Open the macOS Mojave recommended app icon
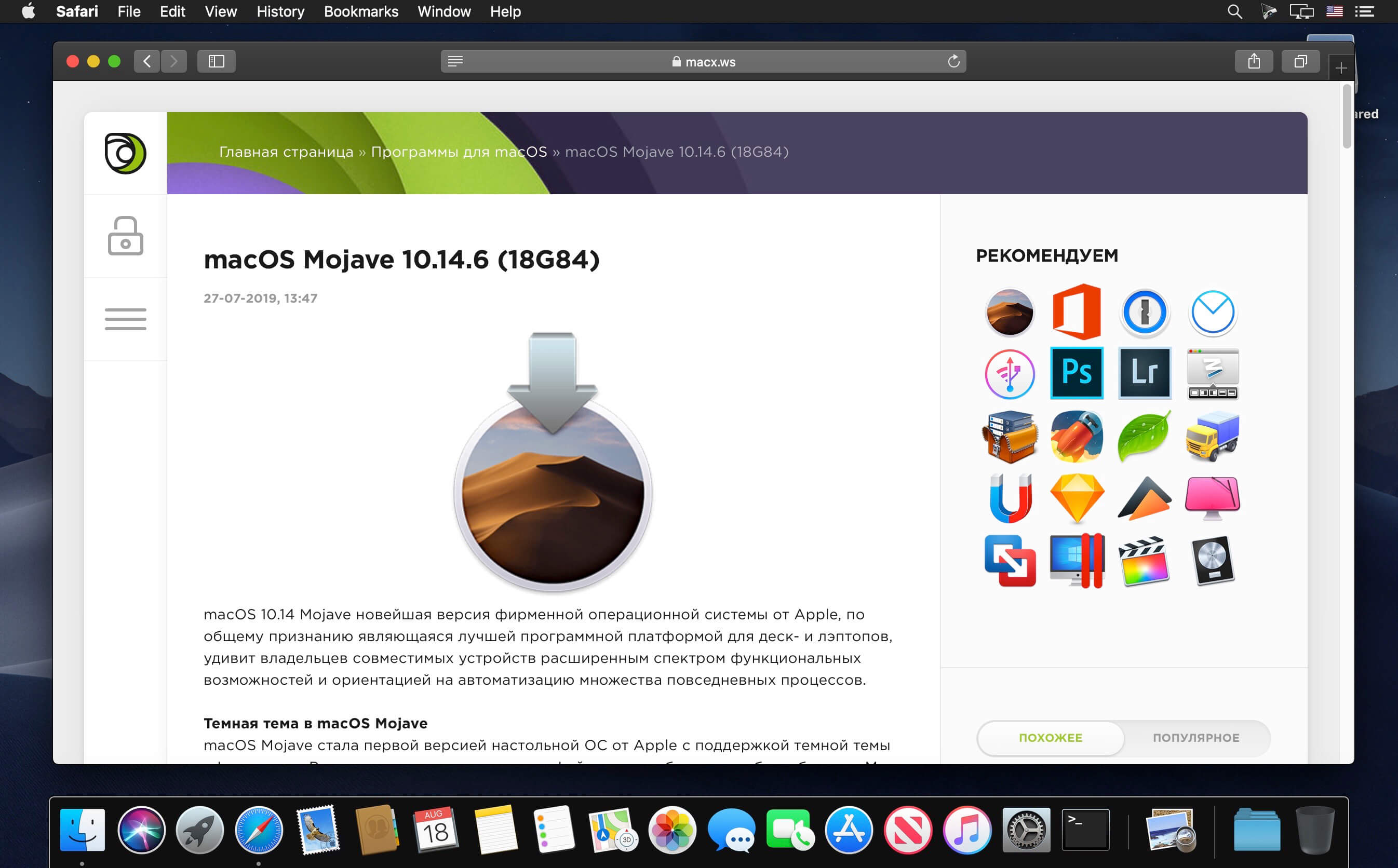The width and height of the screenshot is (1398, 868). pyautogui.click(x=1010, y=313)
